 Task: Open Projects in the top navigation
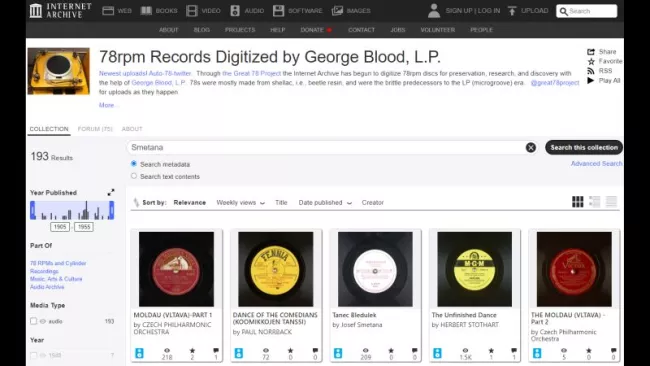point(240,30)
